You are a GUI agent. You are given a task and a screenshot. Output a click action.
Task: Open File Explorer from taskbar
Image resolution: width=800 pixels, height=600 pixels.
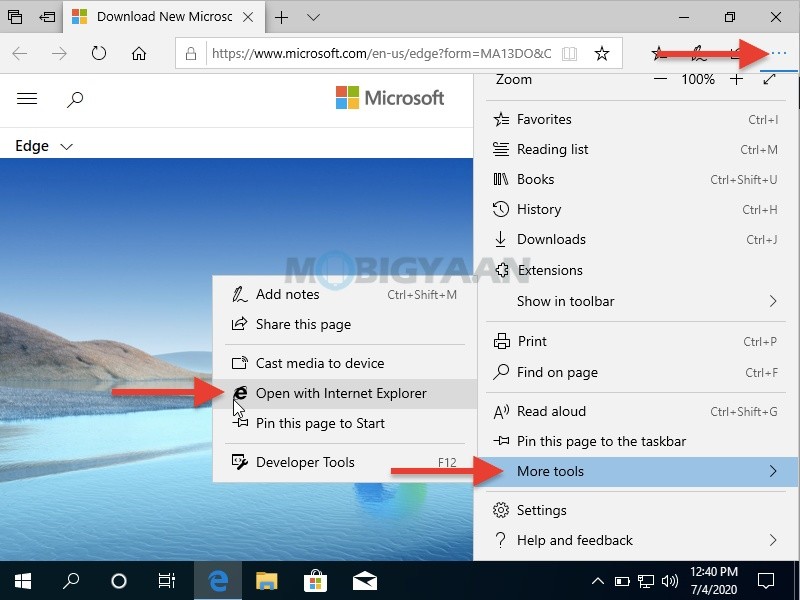coord(266,581)
